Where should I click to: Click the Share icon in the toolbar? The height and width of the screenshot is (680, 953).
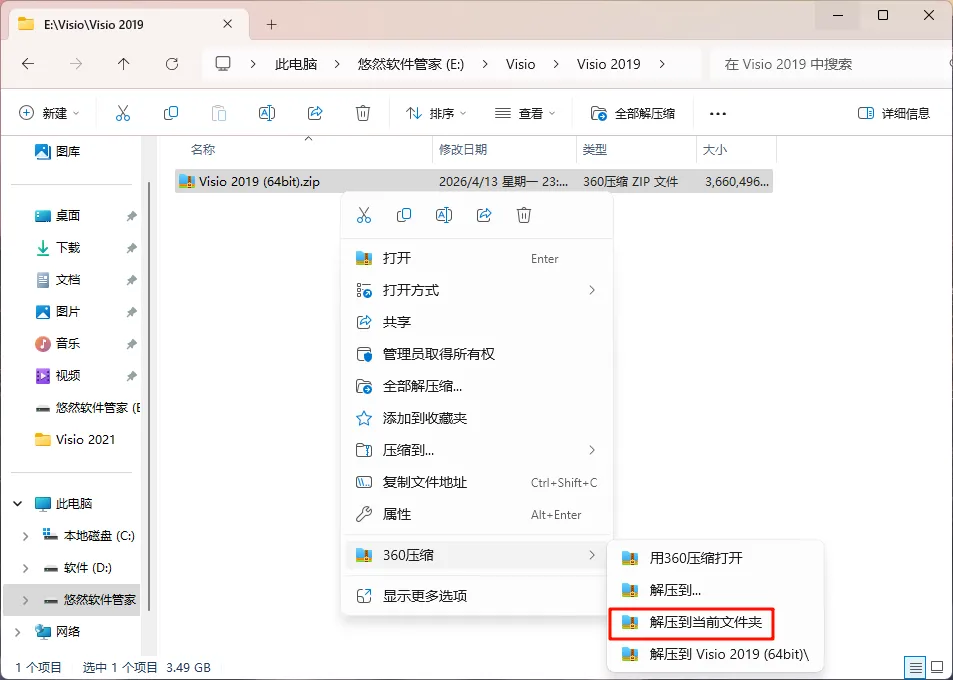coord(315,113)
